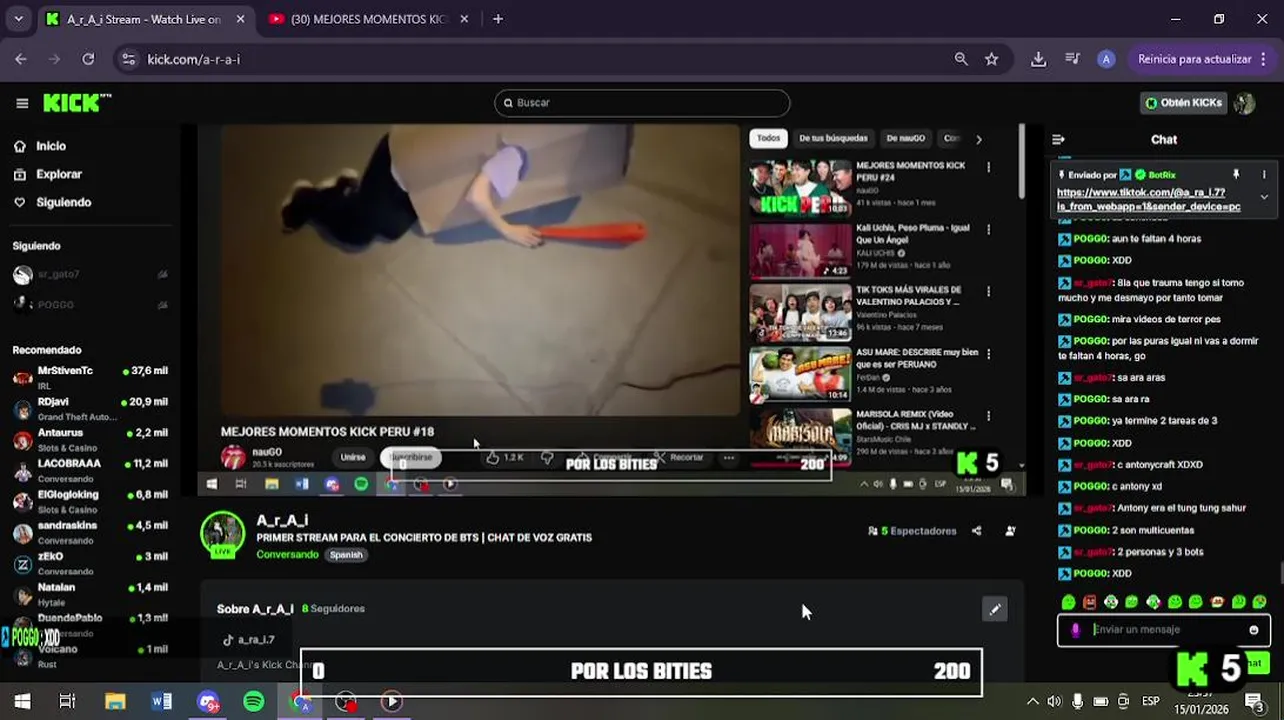Open recommended channel MrStivenTc
Image resolution: width=1284 pixels, height=720 pixels.
click(90, 377)
